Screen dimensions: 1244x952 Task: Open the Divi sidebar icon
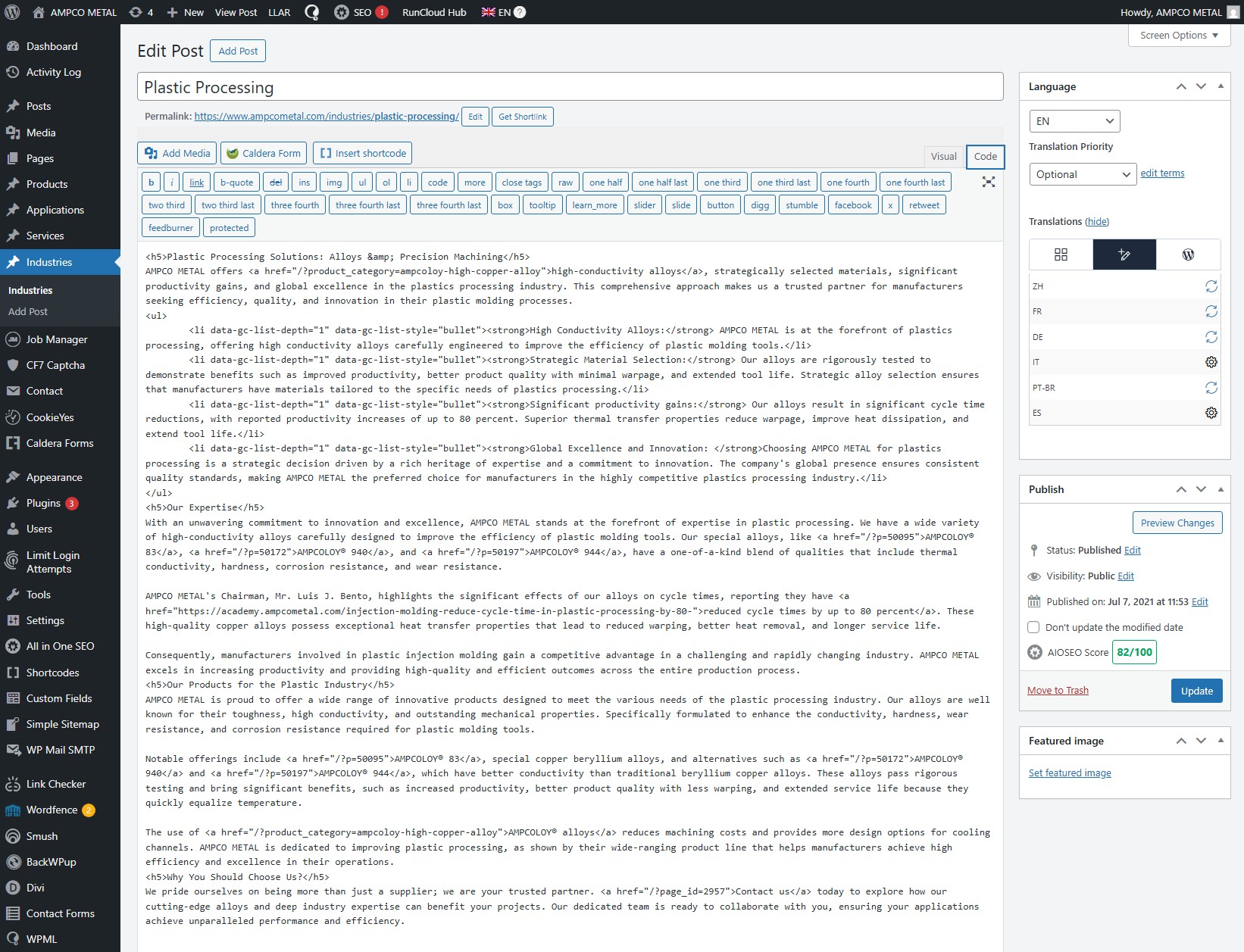pyautogui.click(x=13, y=888)
